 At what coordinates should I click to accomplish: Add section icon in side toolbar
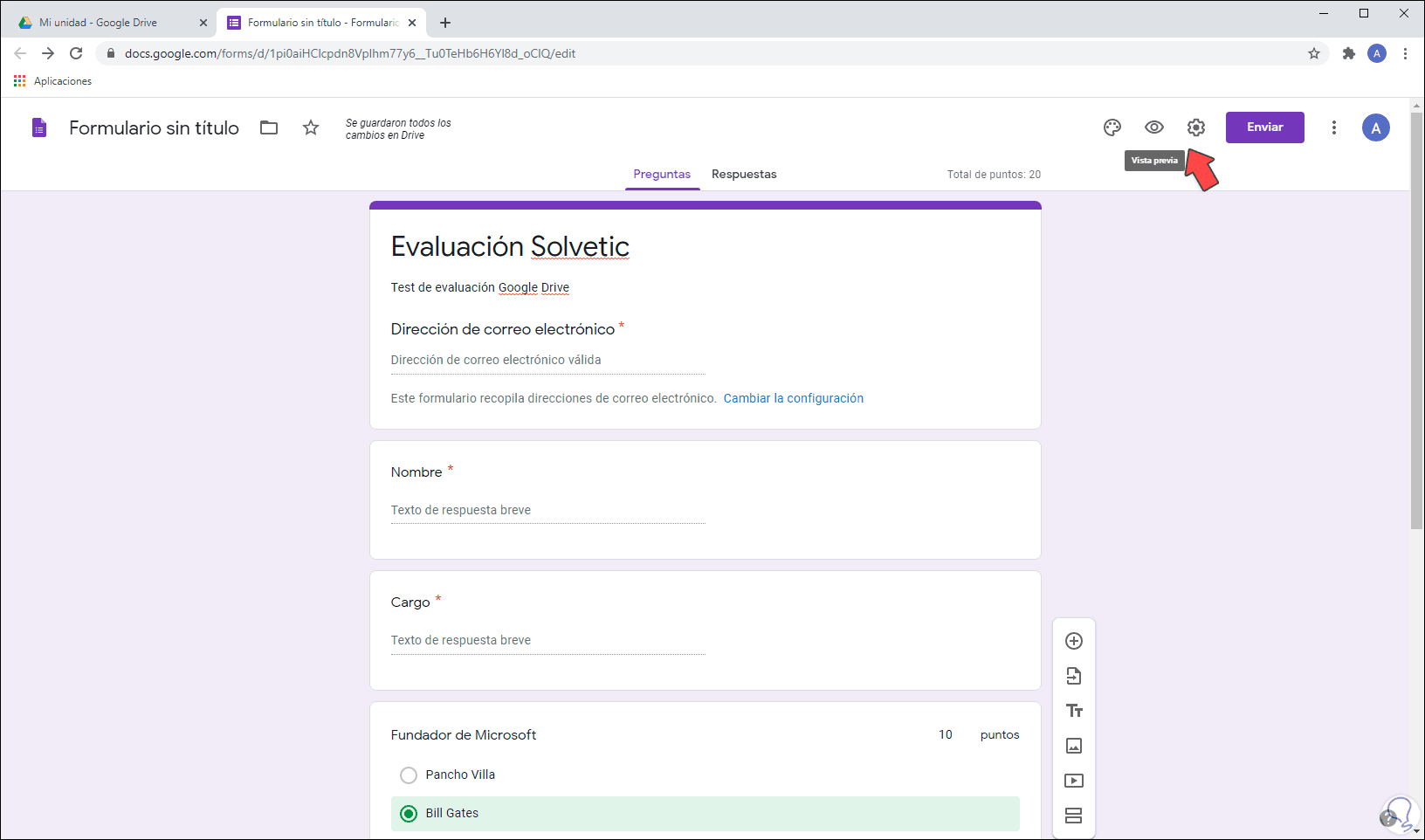[1074, 816]
